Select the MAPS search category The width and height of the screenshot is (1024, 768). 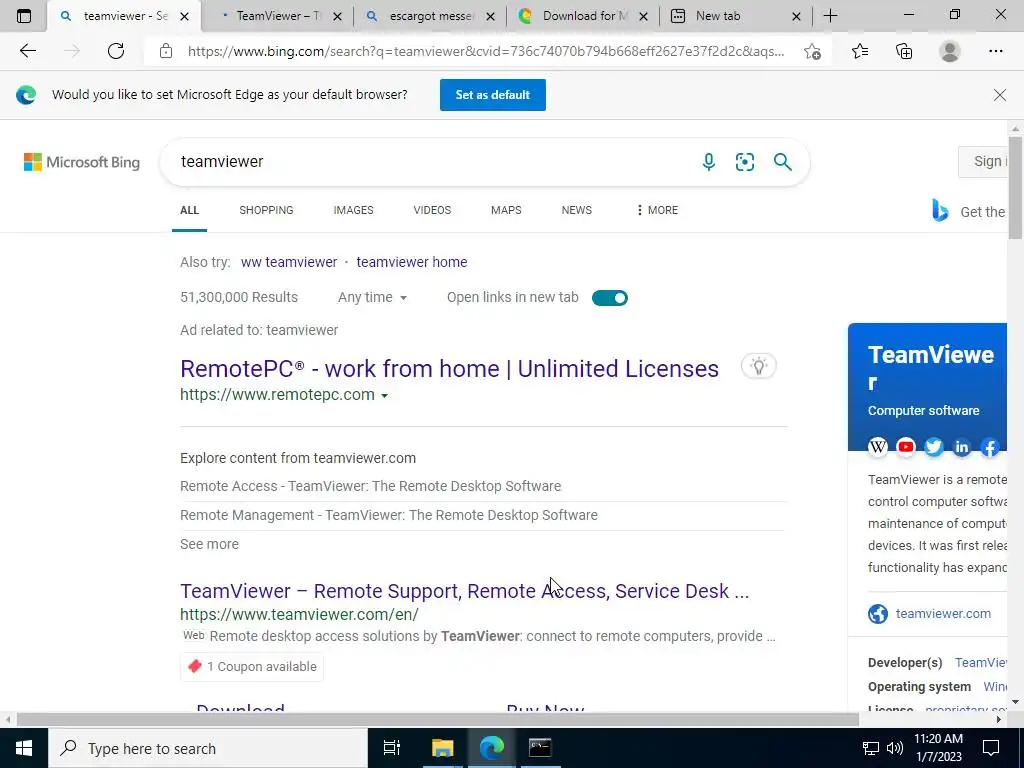[506, 210]
